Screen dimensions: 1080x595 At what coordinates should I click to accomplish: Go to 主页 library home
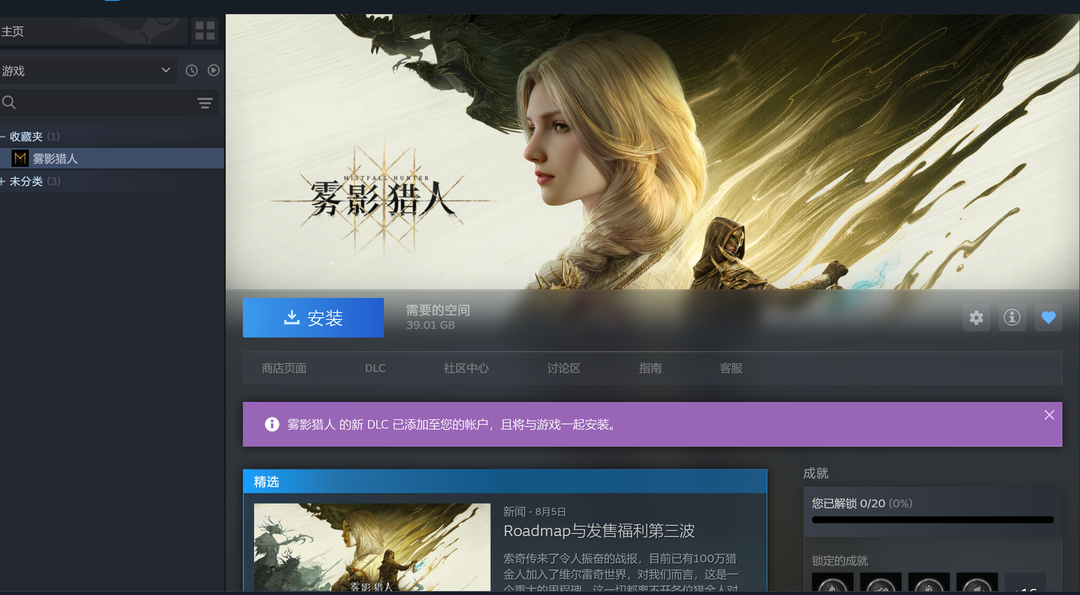click(x=94, y=31)
